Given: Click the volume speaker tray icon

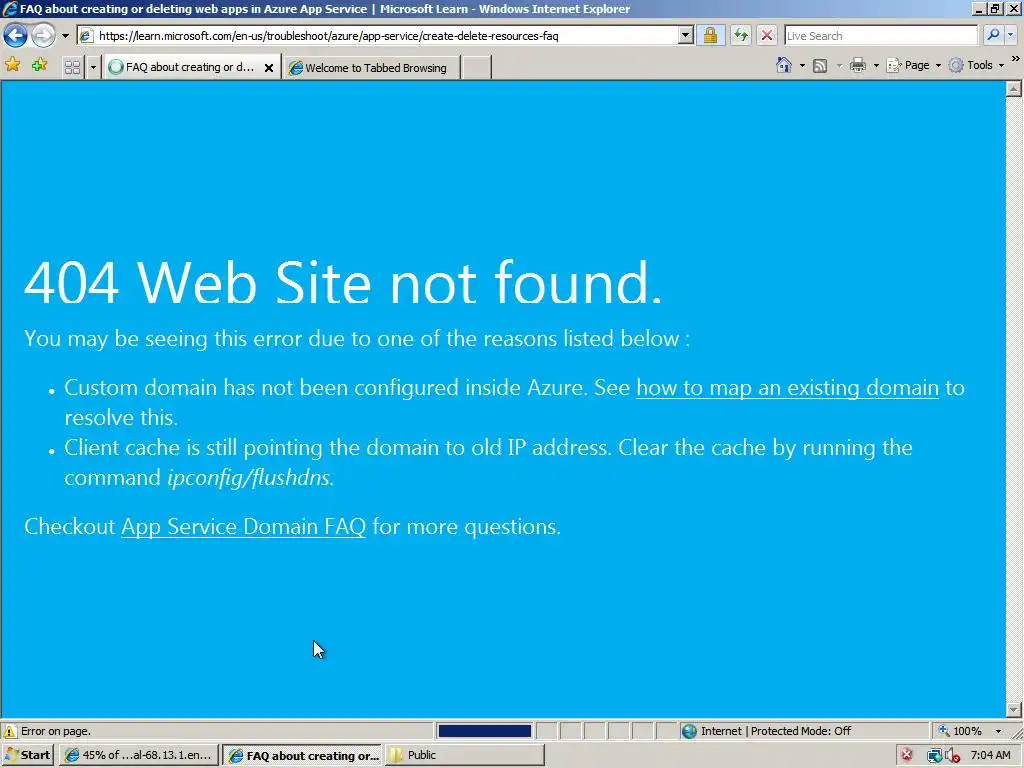Looking at the screenshot, I should tap(952, 756).
